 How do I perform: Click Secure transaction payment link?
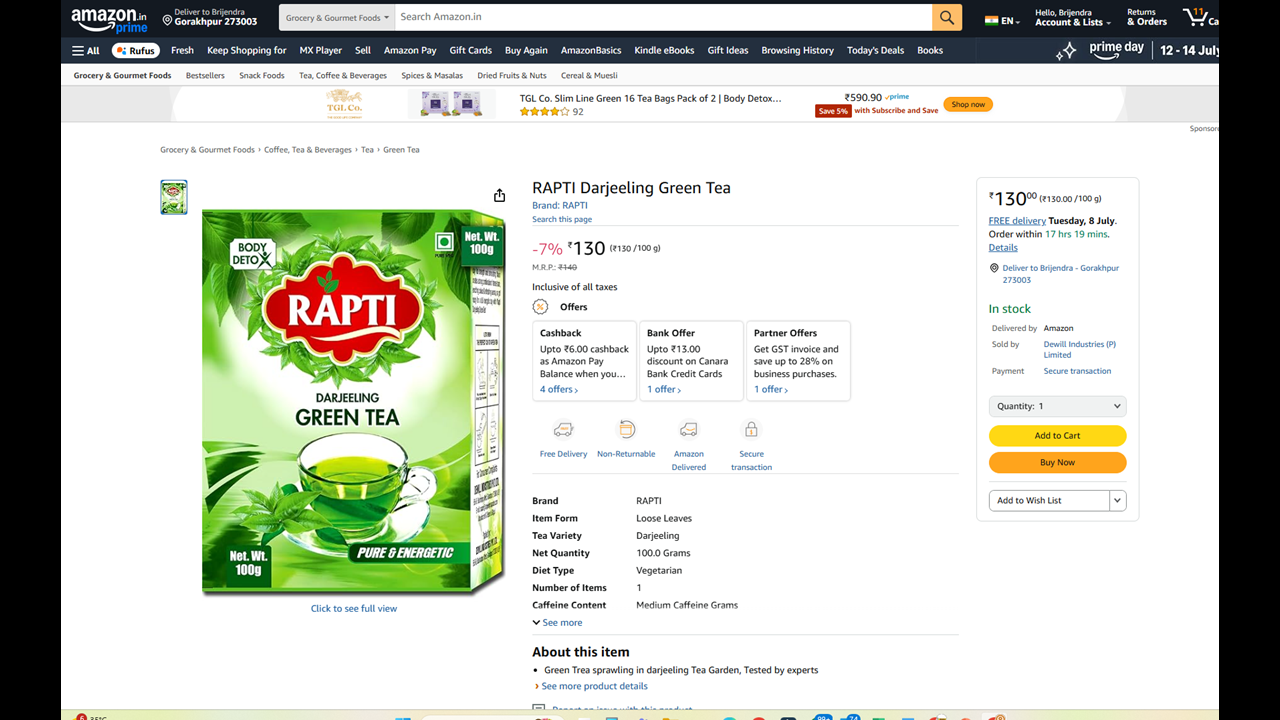(1077, 371)
